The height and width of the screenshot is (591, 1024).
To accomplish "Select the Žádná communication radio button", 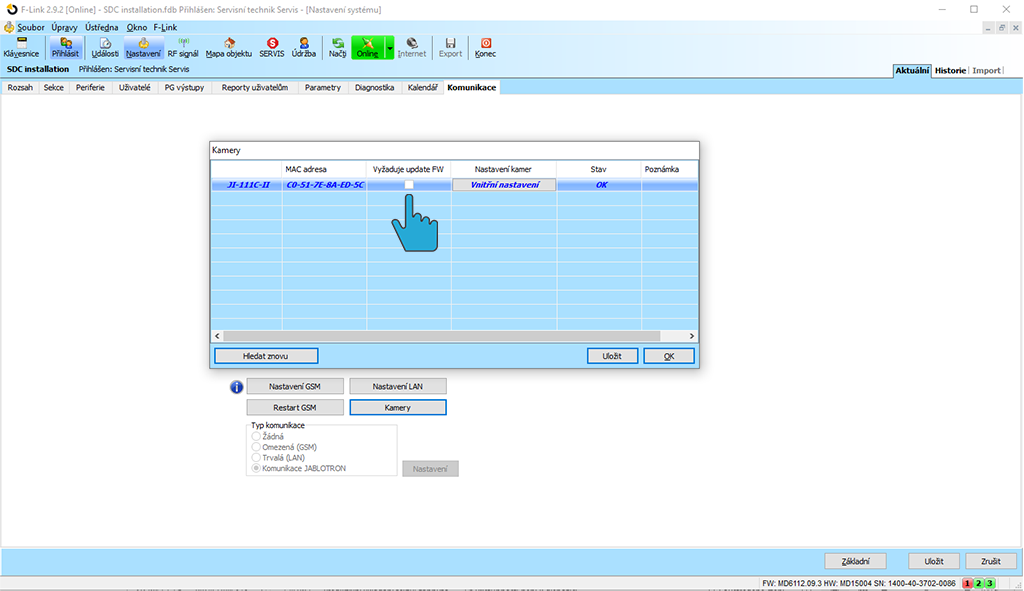I will click(256, 436).
